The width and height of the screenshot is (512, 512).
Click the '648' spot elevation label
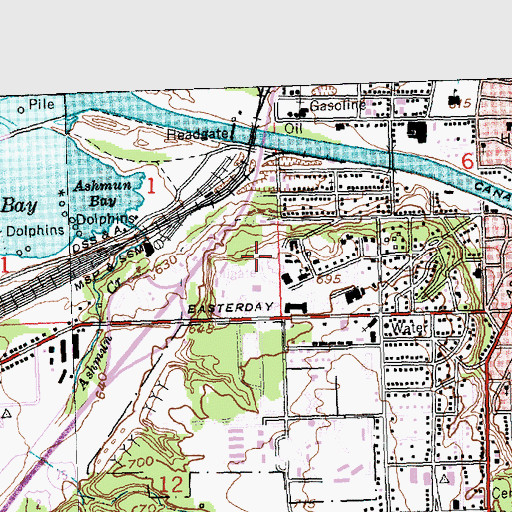(202, 329)
